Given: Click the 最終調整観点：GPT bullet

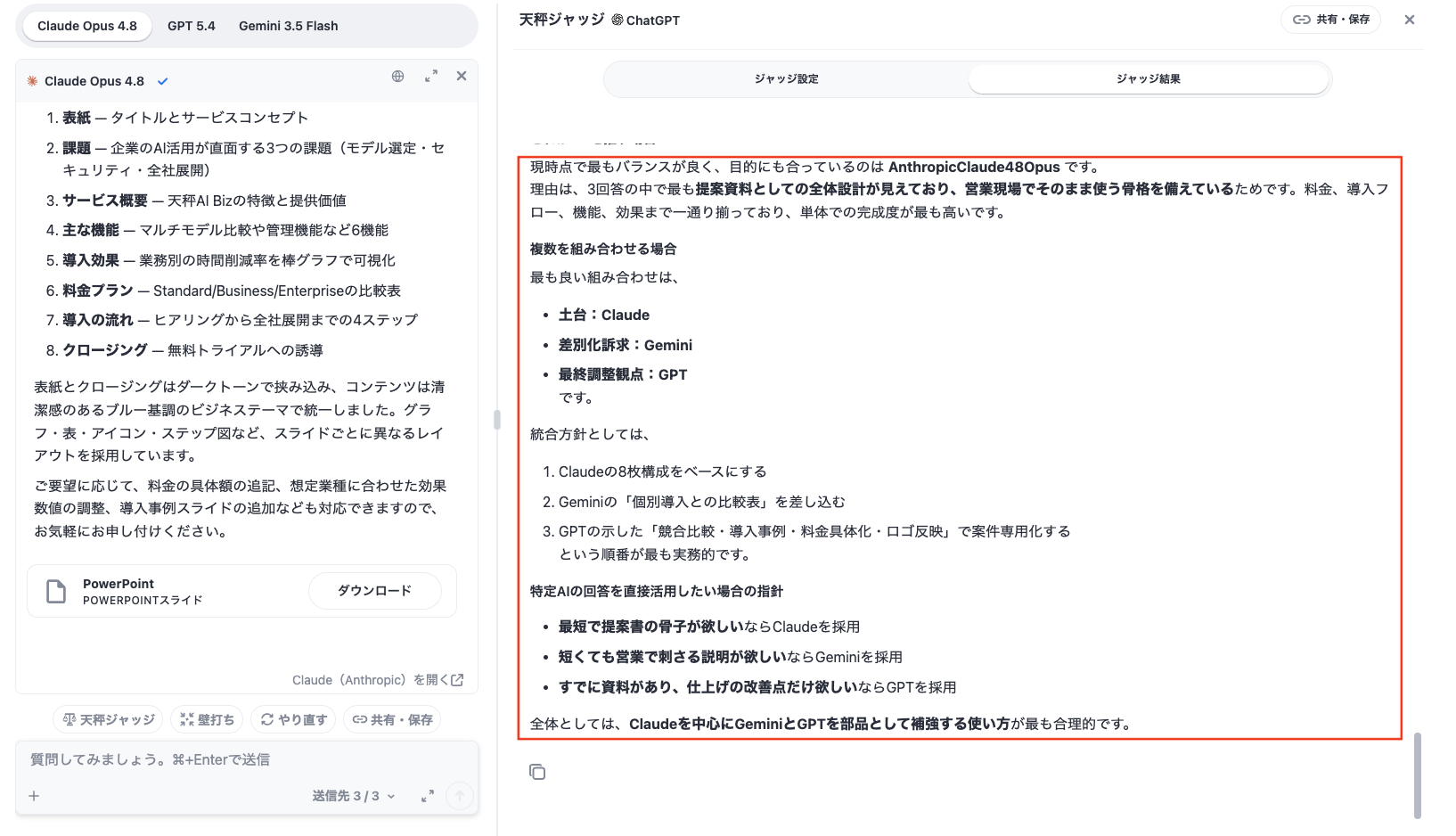Looking at the screenshot, I should [623, 374].
